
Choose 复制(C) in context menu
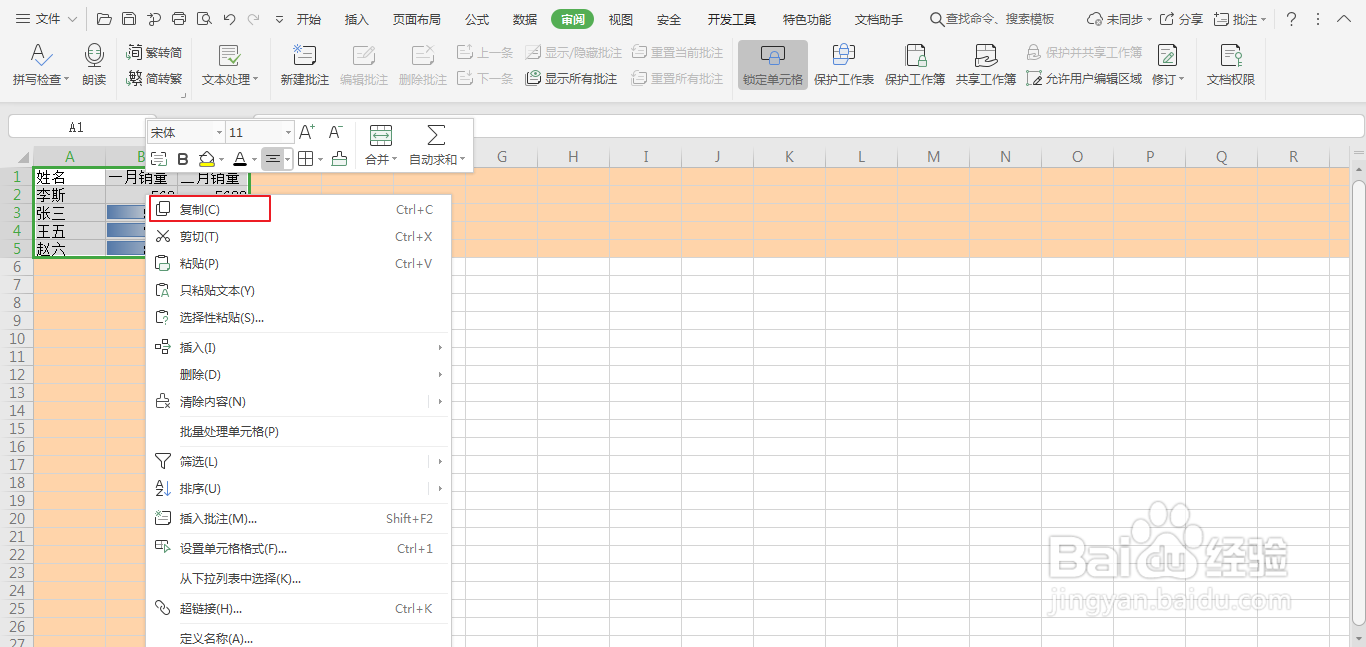tap(298, 210)
